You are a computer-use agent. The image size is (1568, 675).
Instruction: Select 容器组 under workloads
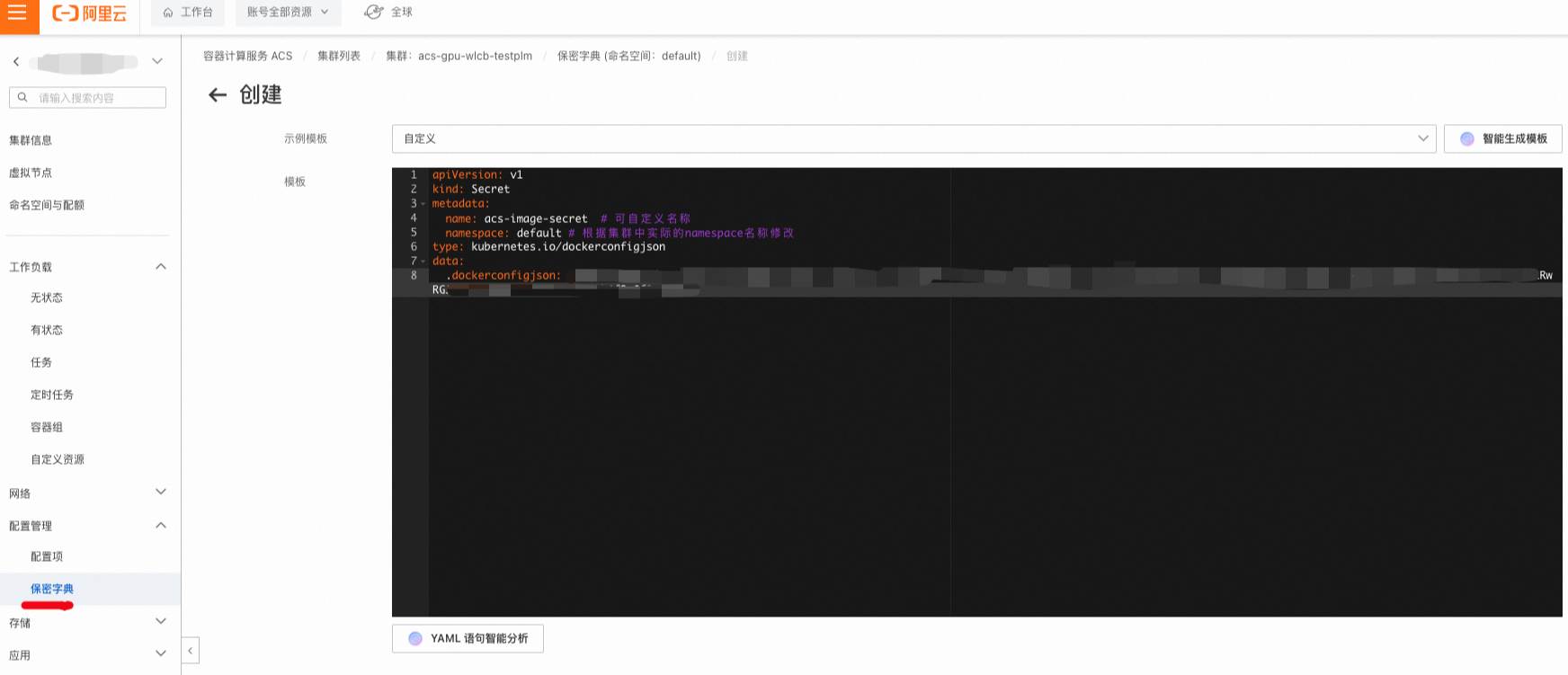tap(47, 427)
